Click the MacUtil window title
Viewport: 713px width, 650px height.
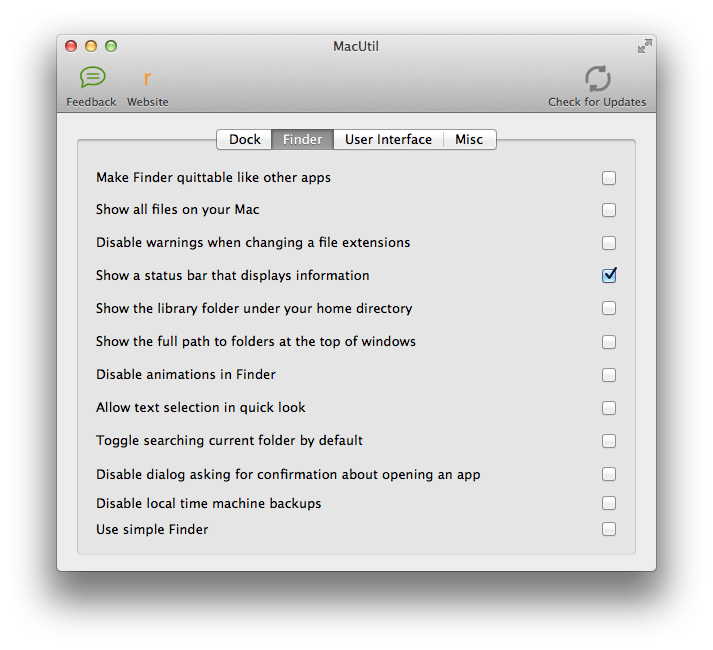(x=356, y=46)
